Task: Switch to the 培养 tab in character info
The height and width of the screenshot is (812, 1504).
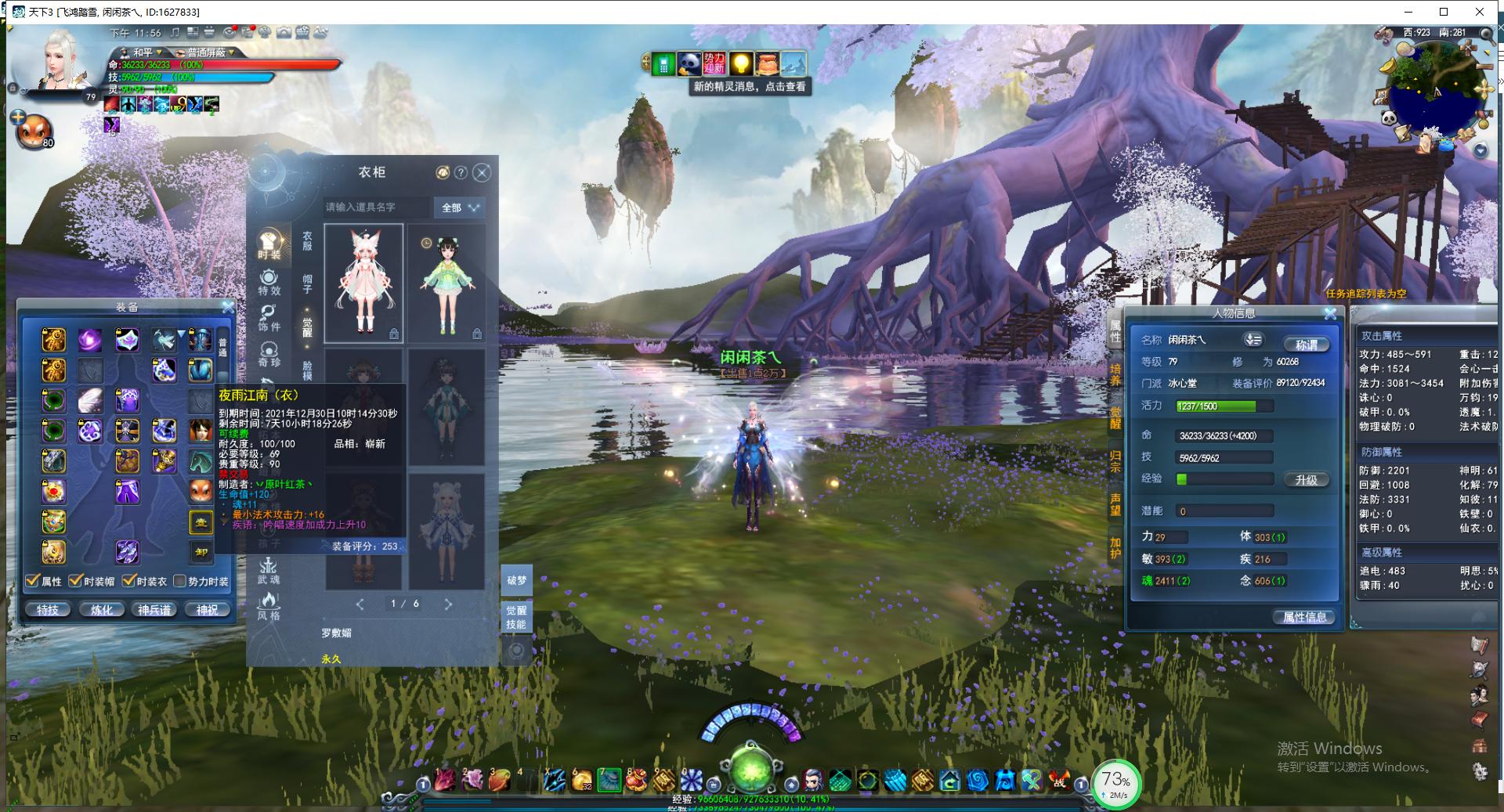Action: [1115, 374]
